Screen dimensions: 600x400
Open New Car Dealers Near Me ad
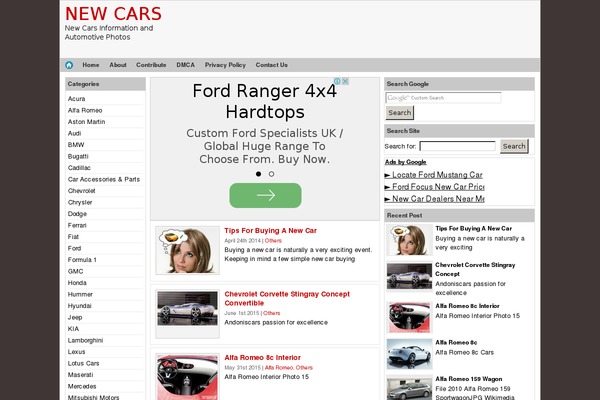tap(438, 199)
